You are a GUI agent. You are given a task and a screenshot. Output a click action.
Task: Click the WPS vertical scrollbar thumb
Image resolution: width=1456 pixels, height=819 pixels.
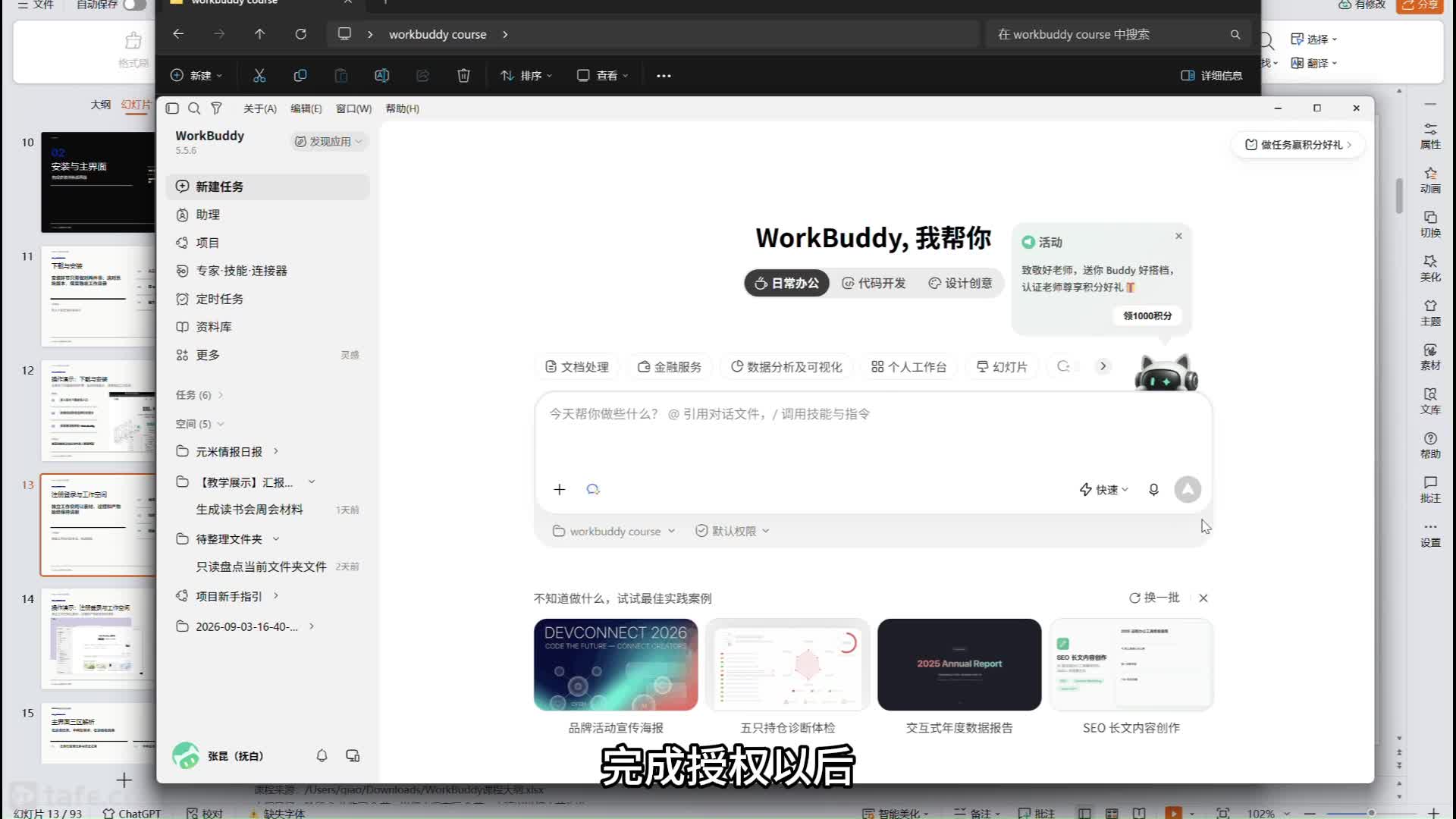(x=1399, y=196)
